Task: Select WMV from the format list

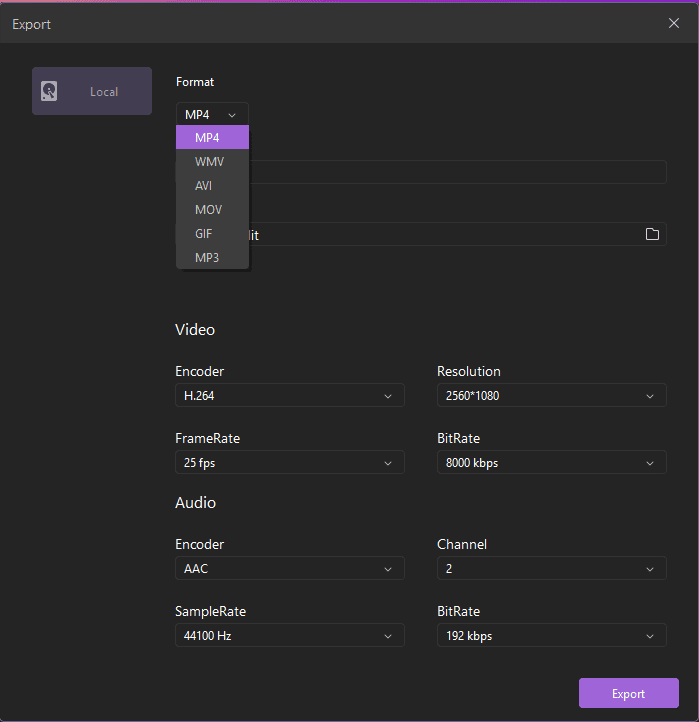Action: click(x=212, y=162)
